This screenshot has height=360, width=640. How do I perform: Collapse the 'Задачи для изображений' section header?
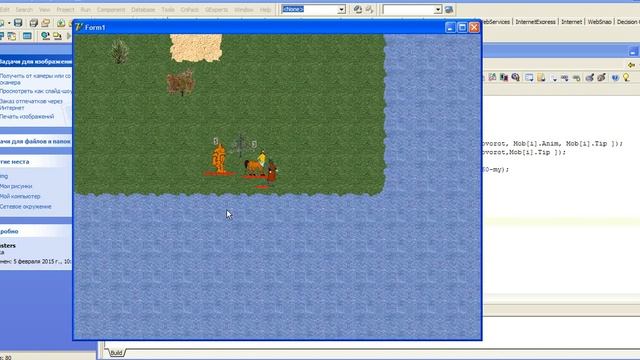click(x=36, y=62)
